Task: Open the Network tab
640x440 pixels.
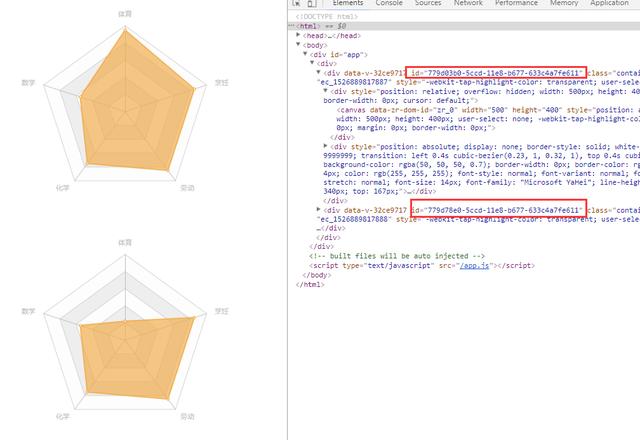Action: tap(468, 3)
